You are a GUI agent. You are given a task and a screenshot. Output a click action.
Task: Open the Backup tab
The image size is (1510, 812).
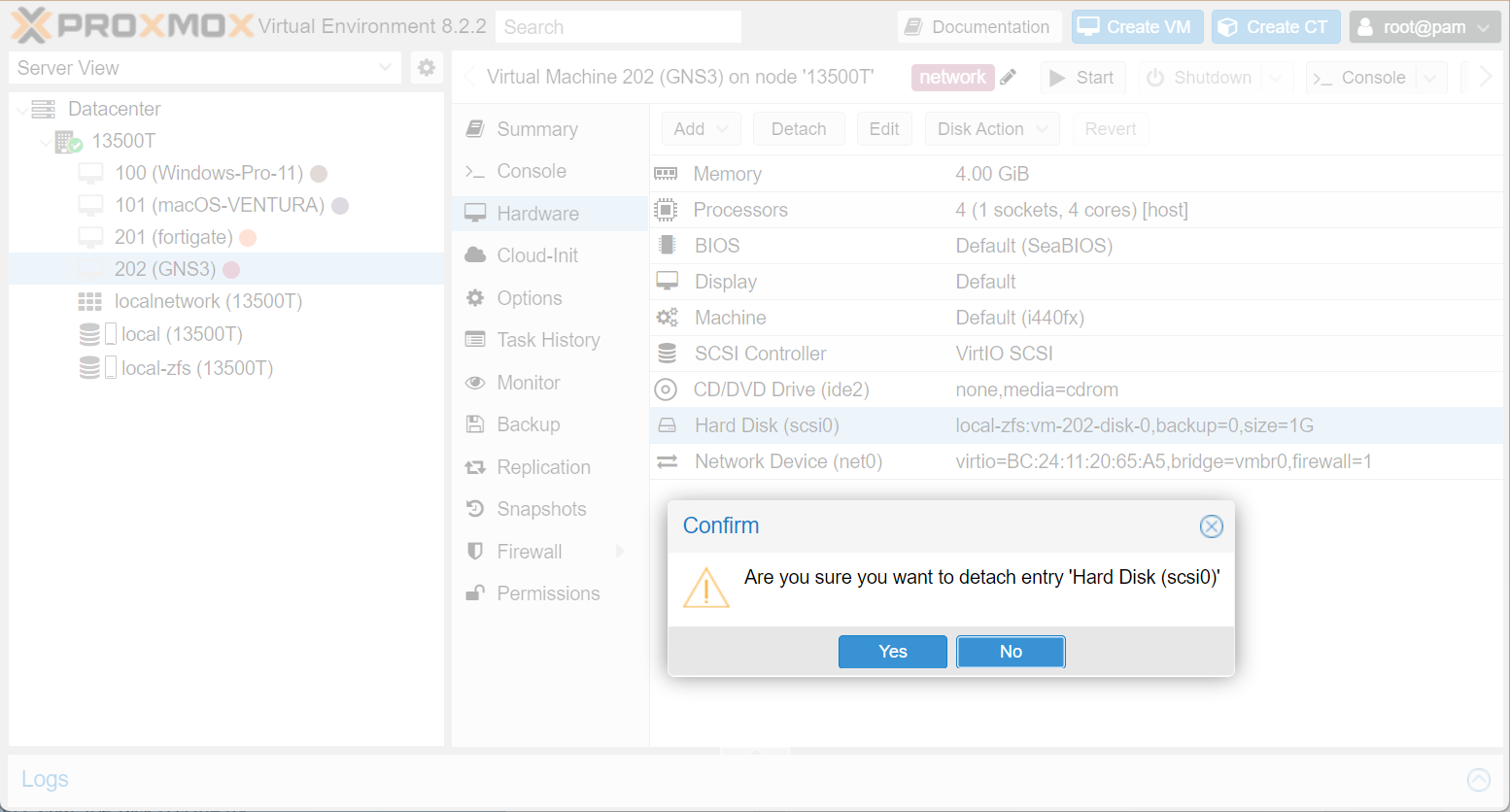coord(550,424)
